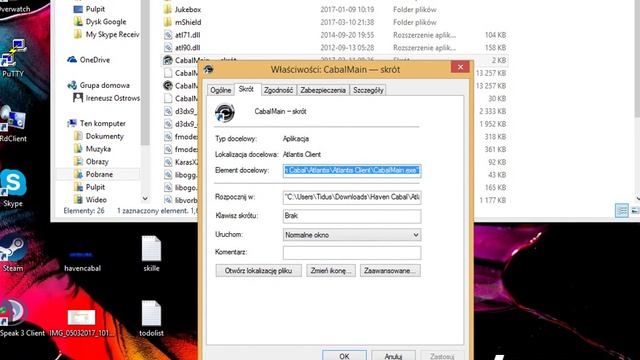Open the mShield folder in Explorer

[x=182, y=22]
